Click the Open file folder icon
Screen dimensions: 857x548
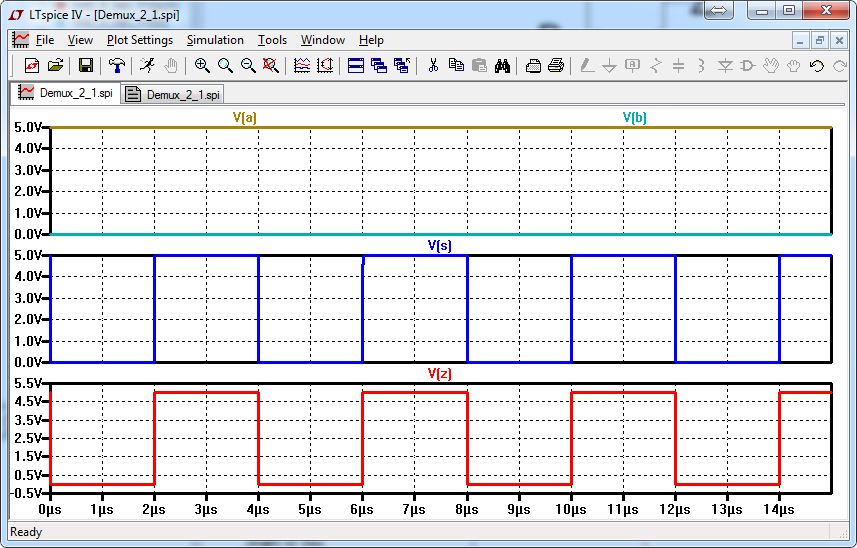pos(55,66)
